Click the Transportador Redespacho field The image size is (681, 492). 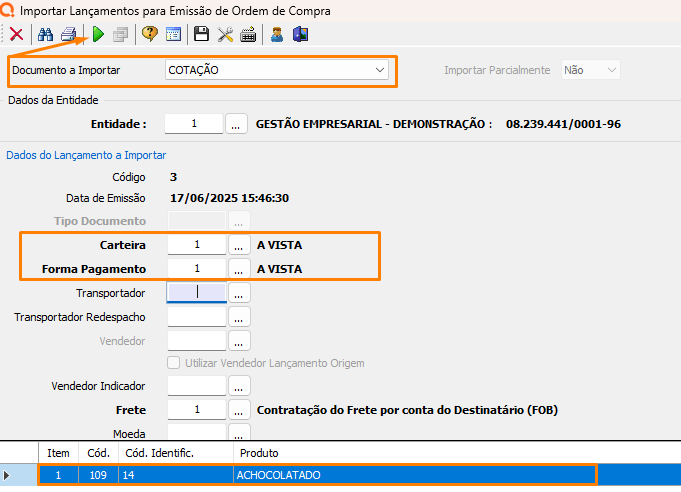pos(197,317)
